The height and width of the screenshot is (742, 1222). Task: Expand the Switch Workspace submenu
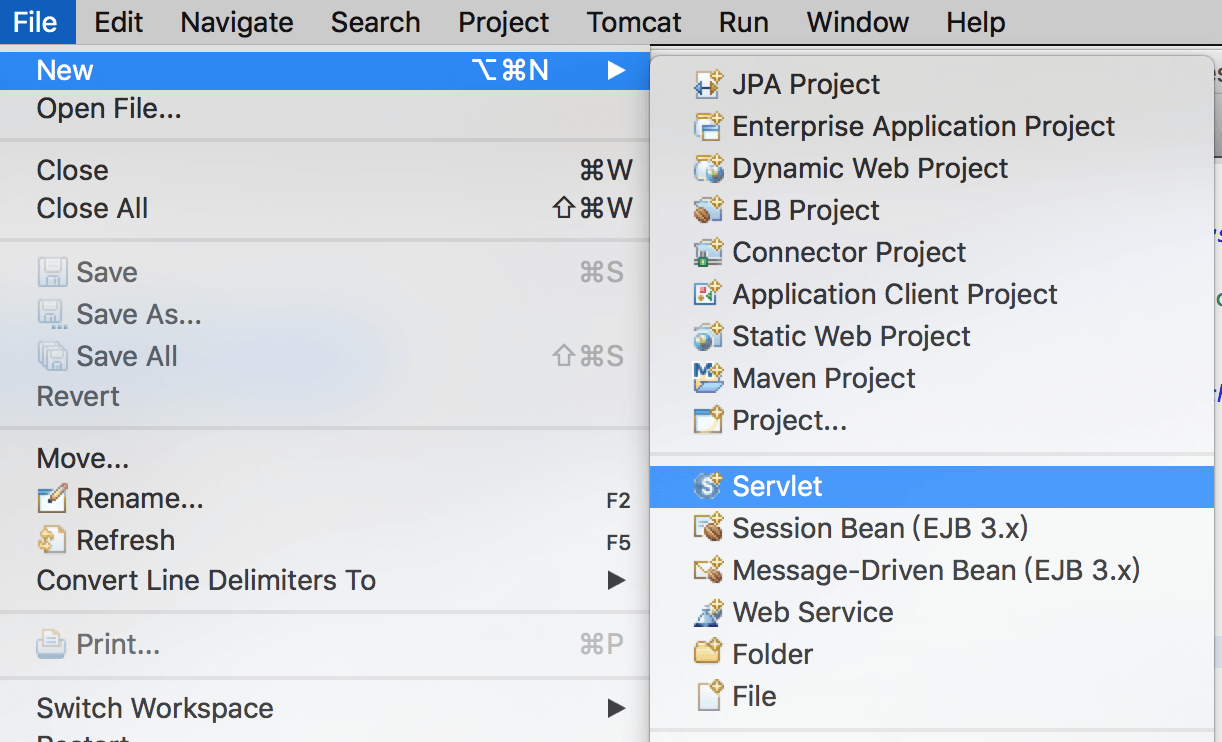[x=616, y=709]
